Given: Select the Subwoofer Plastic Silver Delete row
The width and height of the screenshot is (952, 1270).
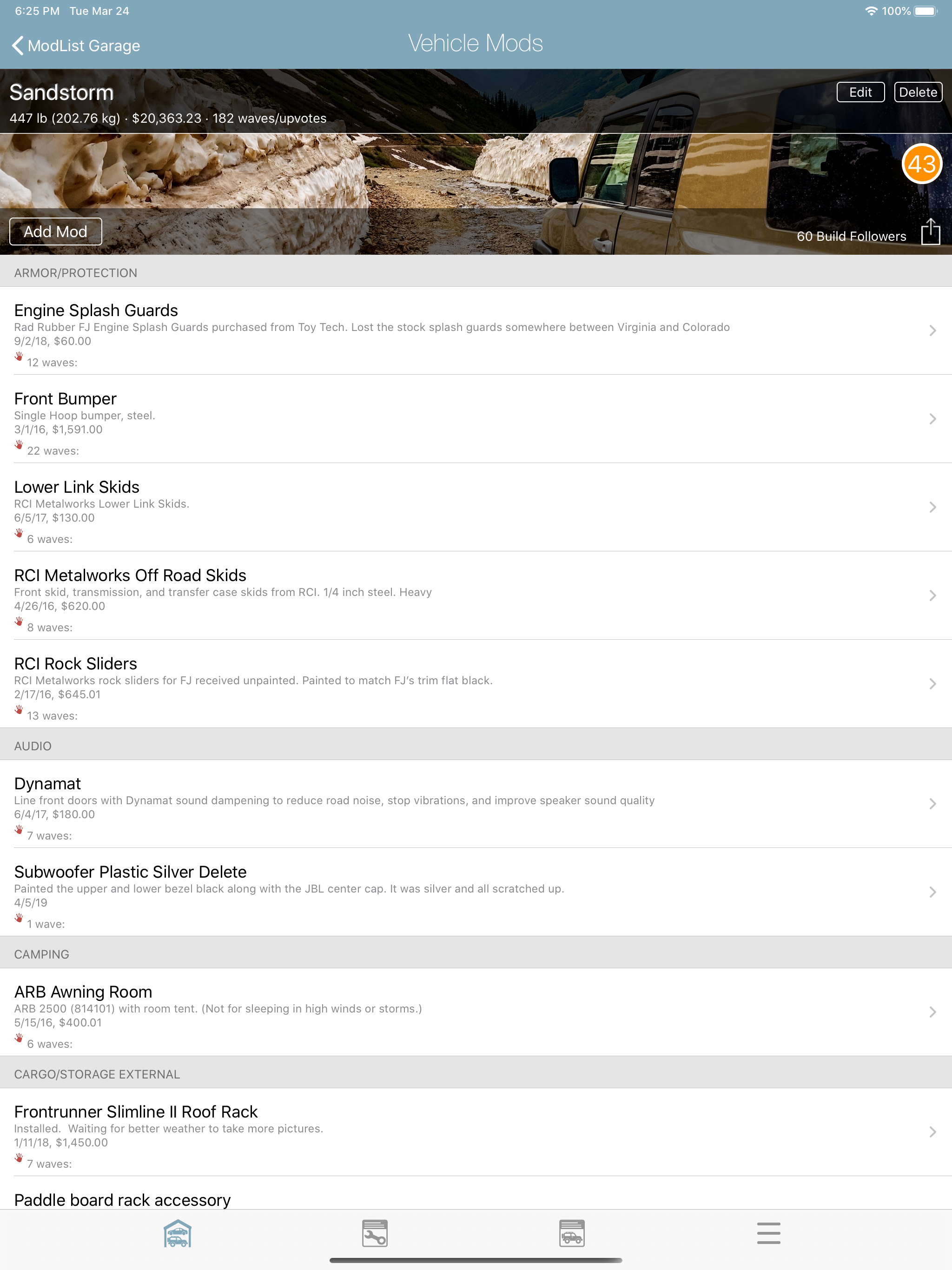Looking at the screenshot, I should pyautogui.click(x=476, y=892).
